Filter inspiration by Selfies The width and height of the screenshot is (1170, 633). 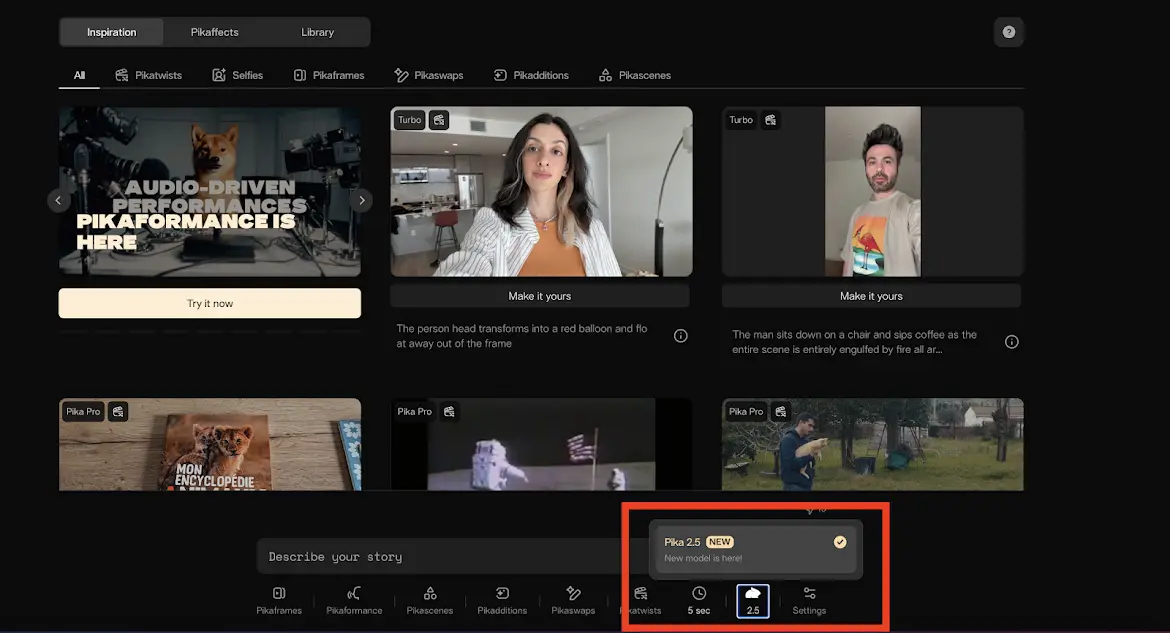point(237,75)
